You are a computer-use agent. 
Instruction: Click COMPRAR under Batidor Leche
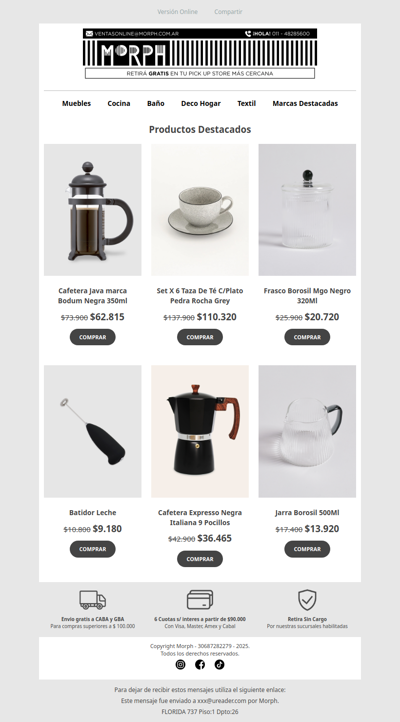coord(93,549)
